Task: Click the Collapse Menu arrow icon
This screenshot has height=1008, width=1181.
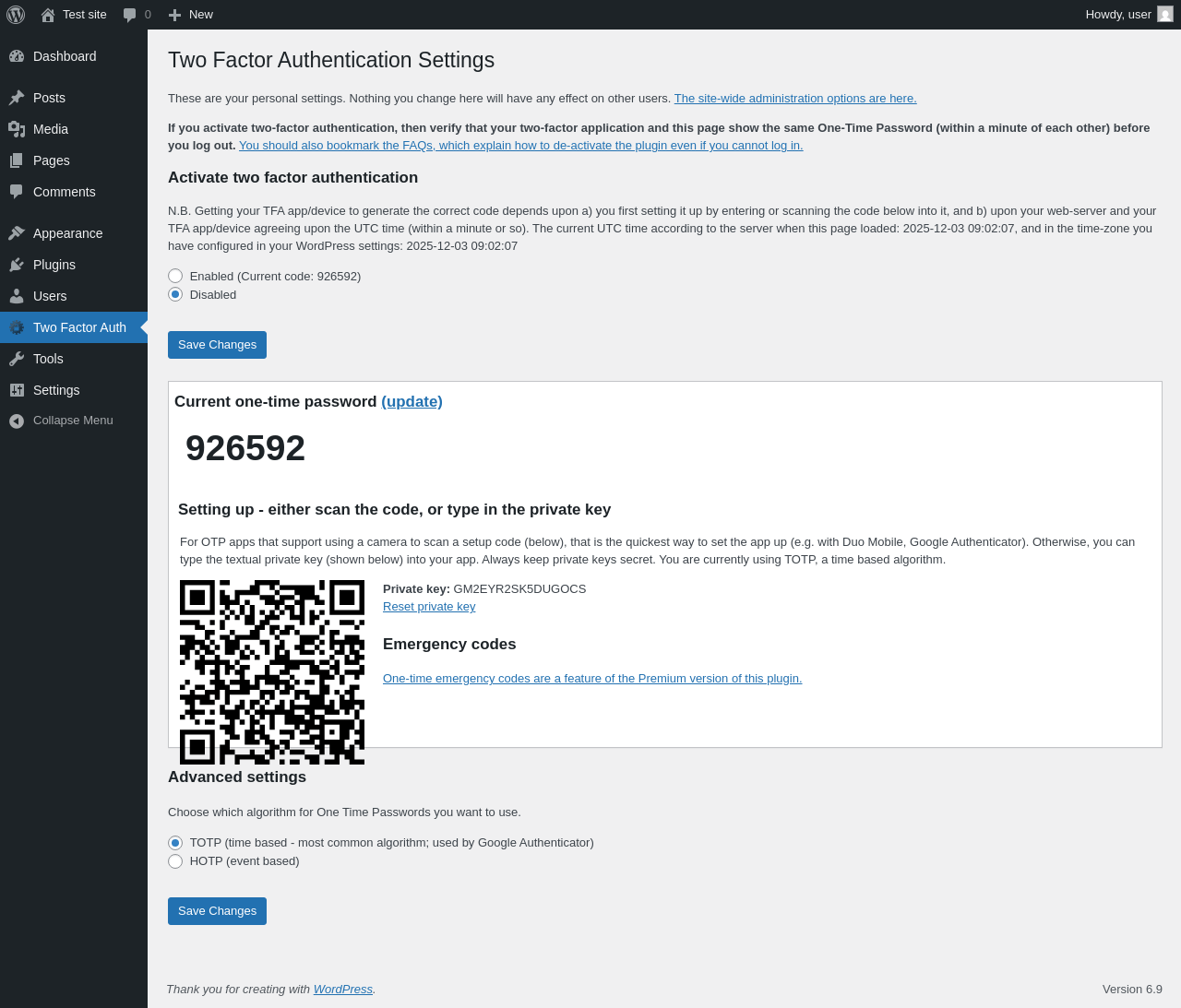Action: 17,421
